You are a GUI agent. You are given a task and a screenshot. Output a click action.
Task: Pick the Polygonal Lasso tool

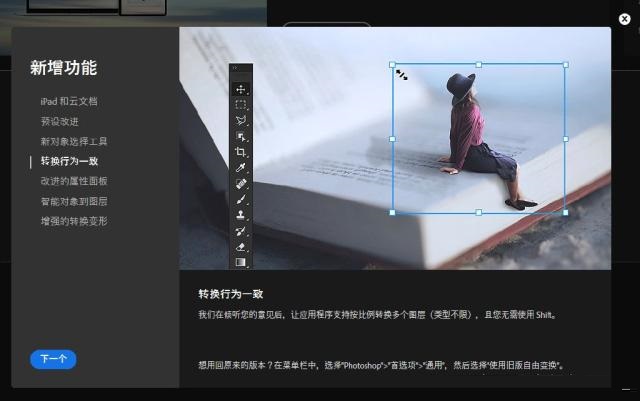click(x=241, y=120)
